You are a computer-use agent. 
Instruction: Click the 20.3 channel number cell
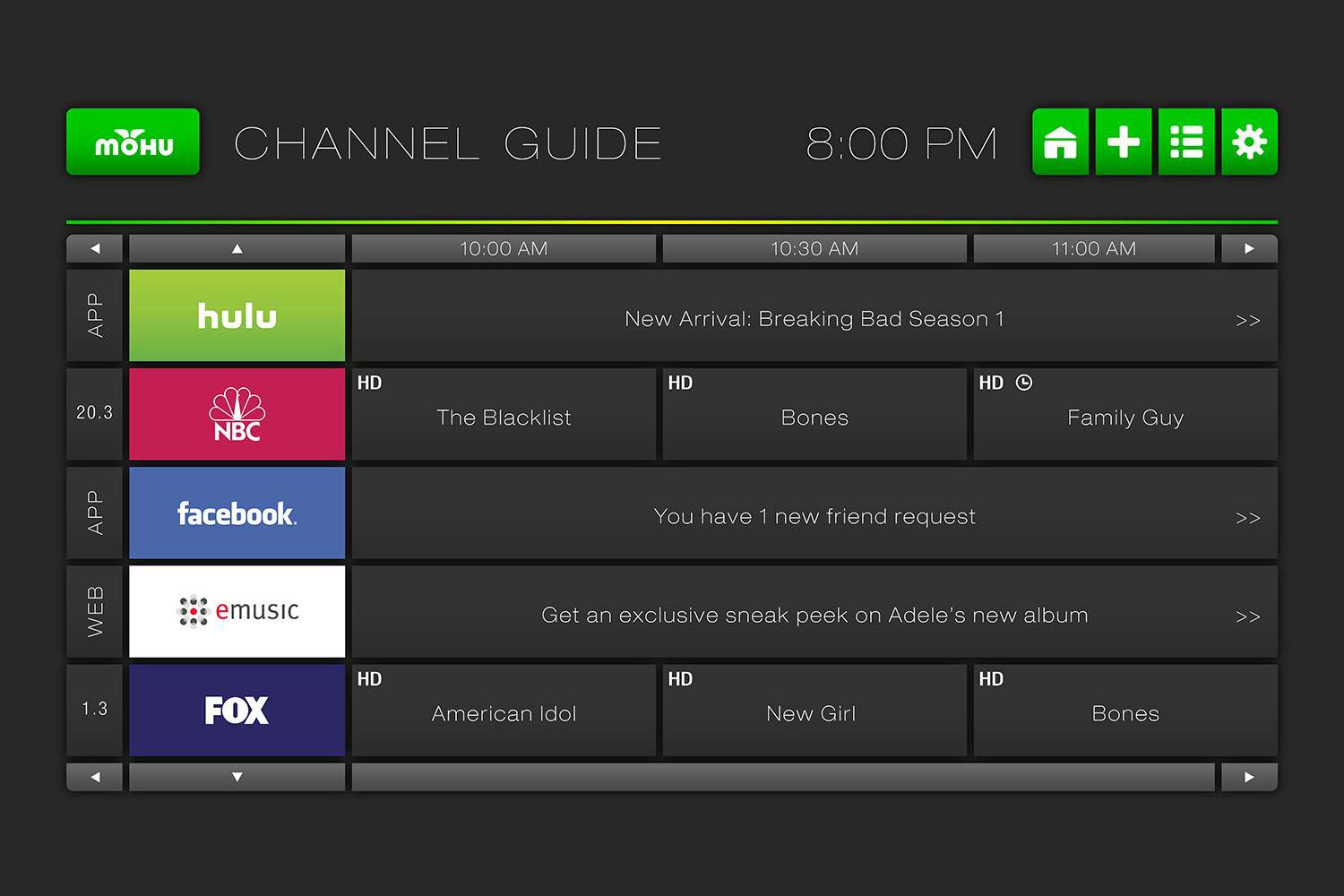click(94, 414)
